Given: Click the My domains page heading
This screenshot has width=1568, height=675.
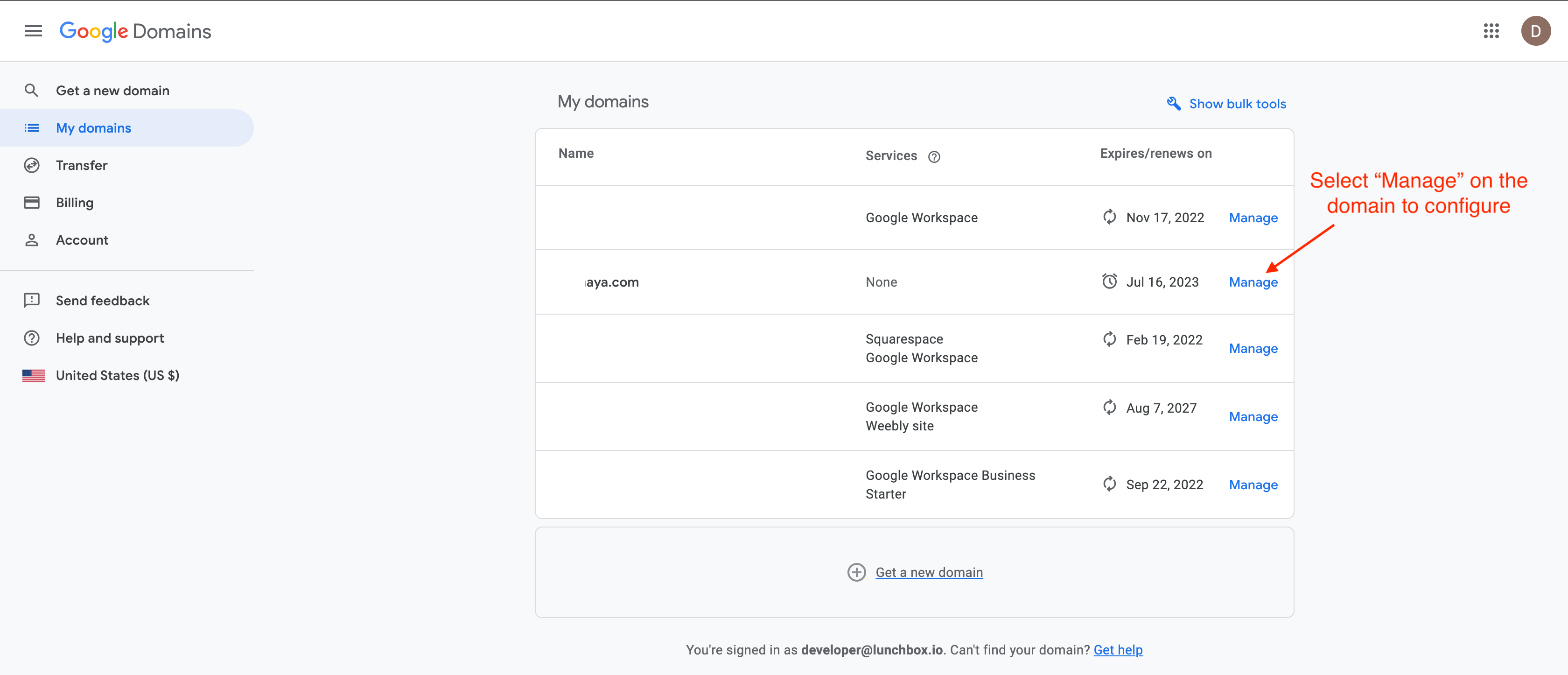Looking at the screenshot, I should 602,102.
